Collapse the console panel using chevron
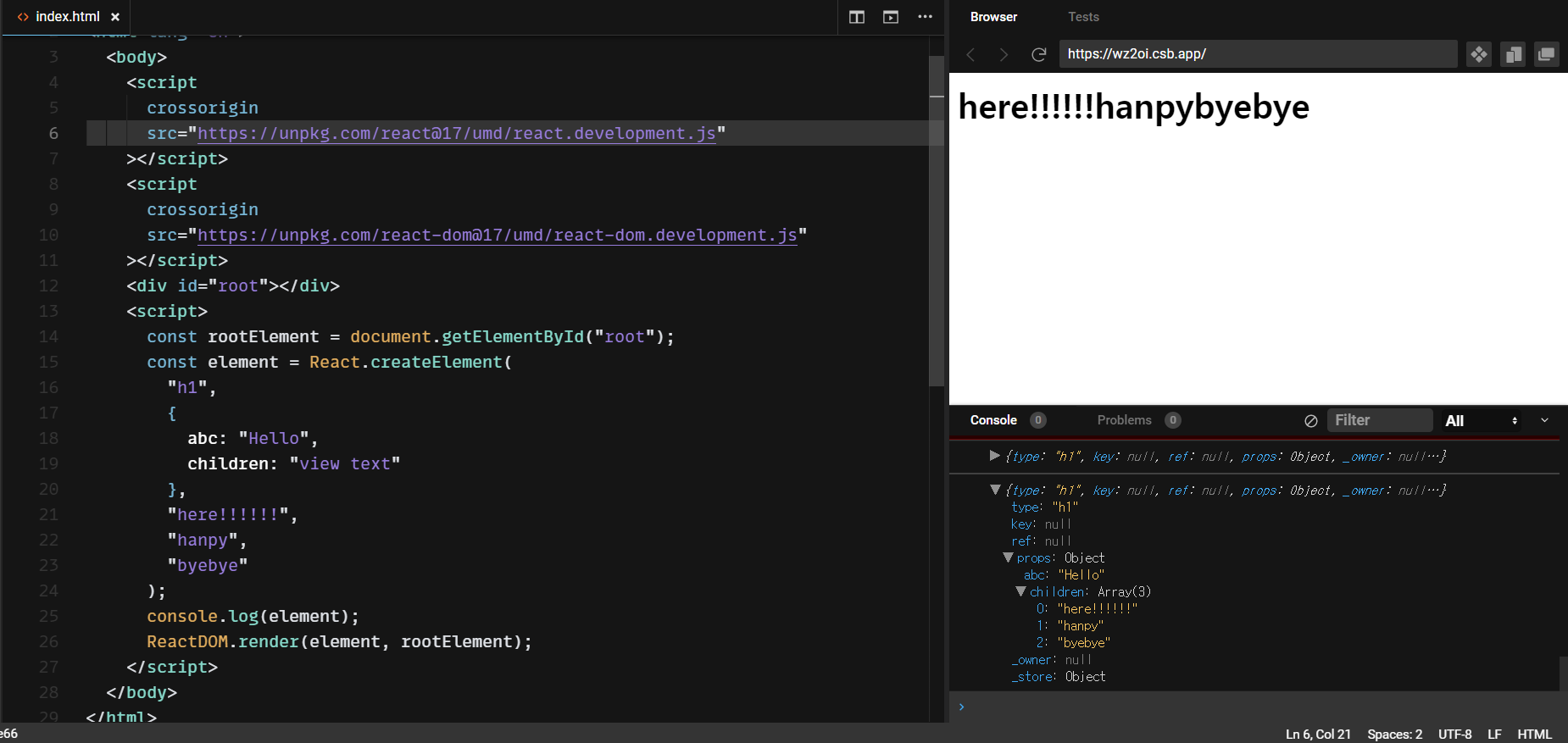The image size is (1568, 743). 1544,420
